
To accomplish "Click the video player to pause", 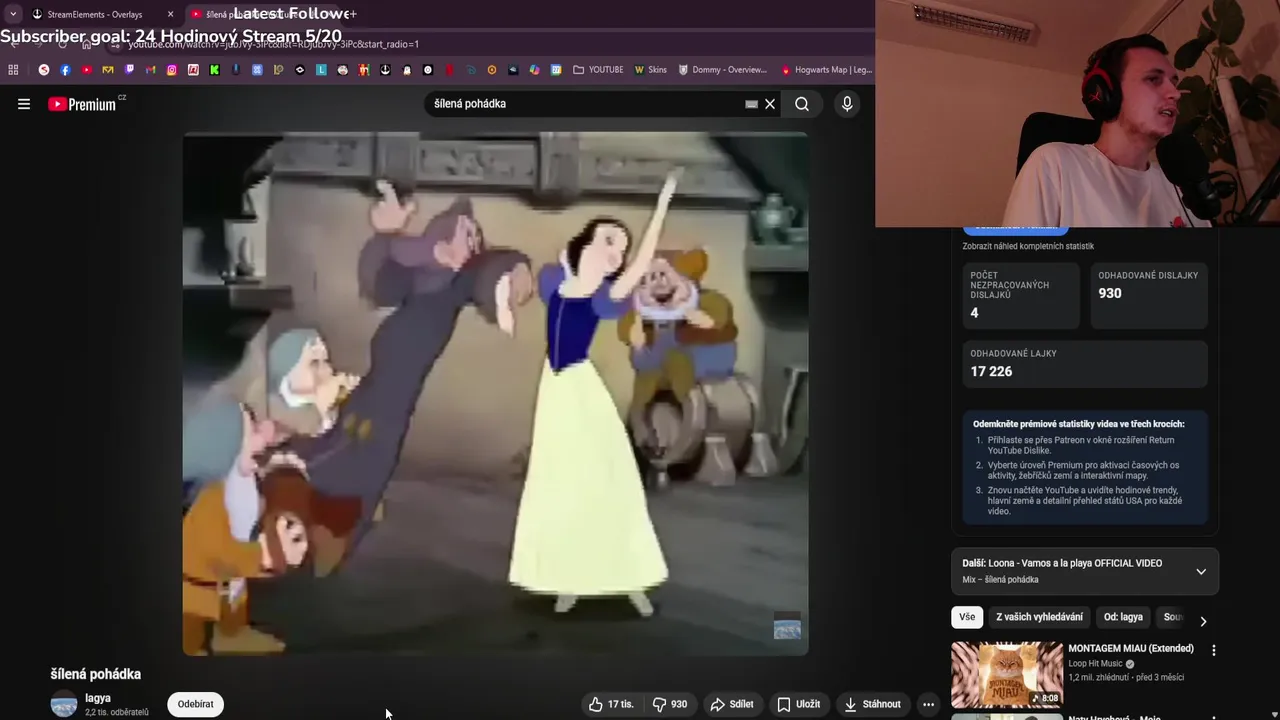I will (x=495, y=393).
